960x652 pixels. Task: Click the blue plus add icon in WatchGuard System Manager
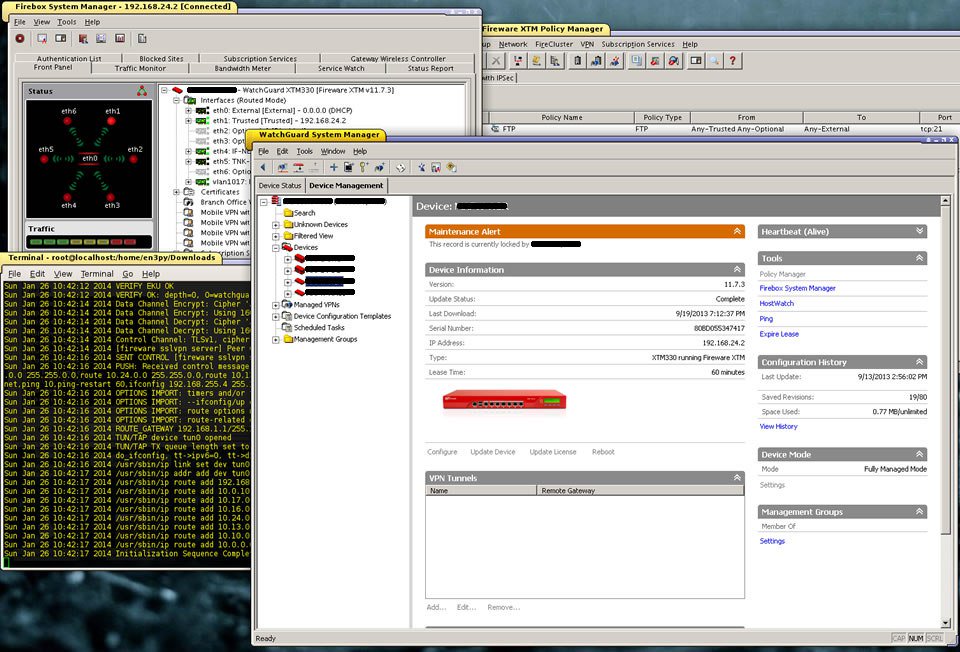[x=334, y=167]
